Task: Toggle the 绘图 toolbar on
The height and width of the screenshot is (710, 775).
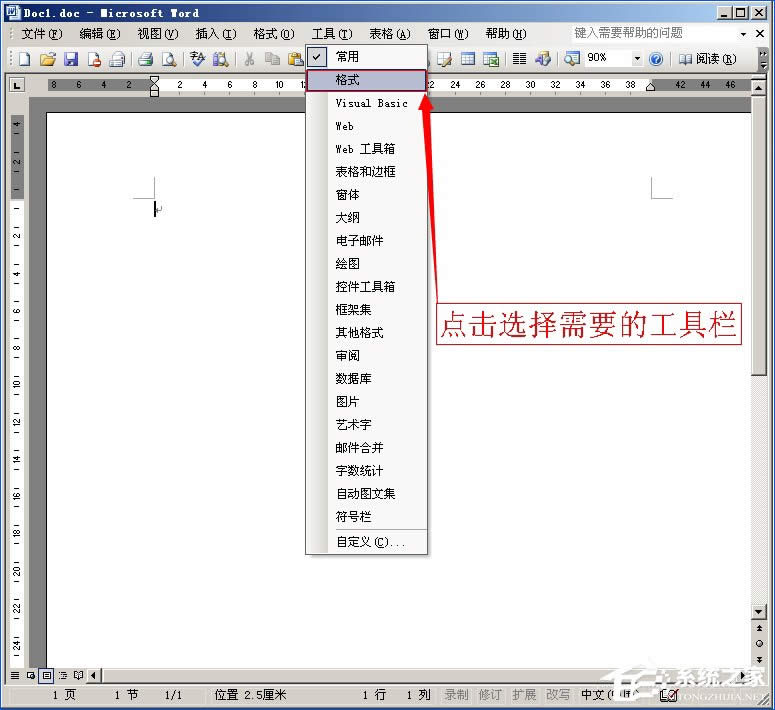Action: (347, 264)
